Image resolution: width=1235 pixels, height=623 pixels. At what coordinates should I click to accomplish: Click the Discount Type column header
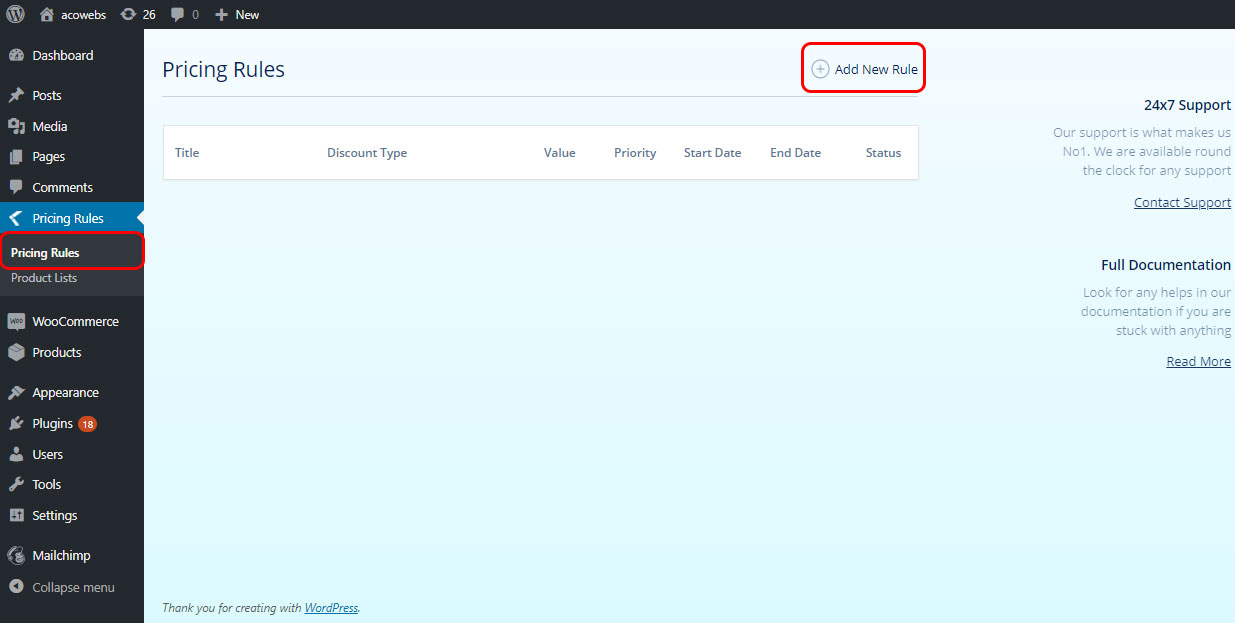(x=367, y=153)
